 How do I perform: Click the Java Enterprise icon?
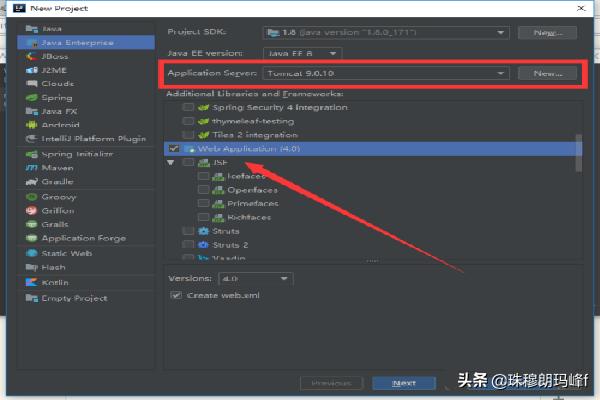coord(32,42)
